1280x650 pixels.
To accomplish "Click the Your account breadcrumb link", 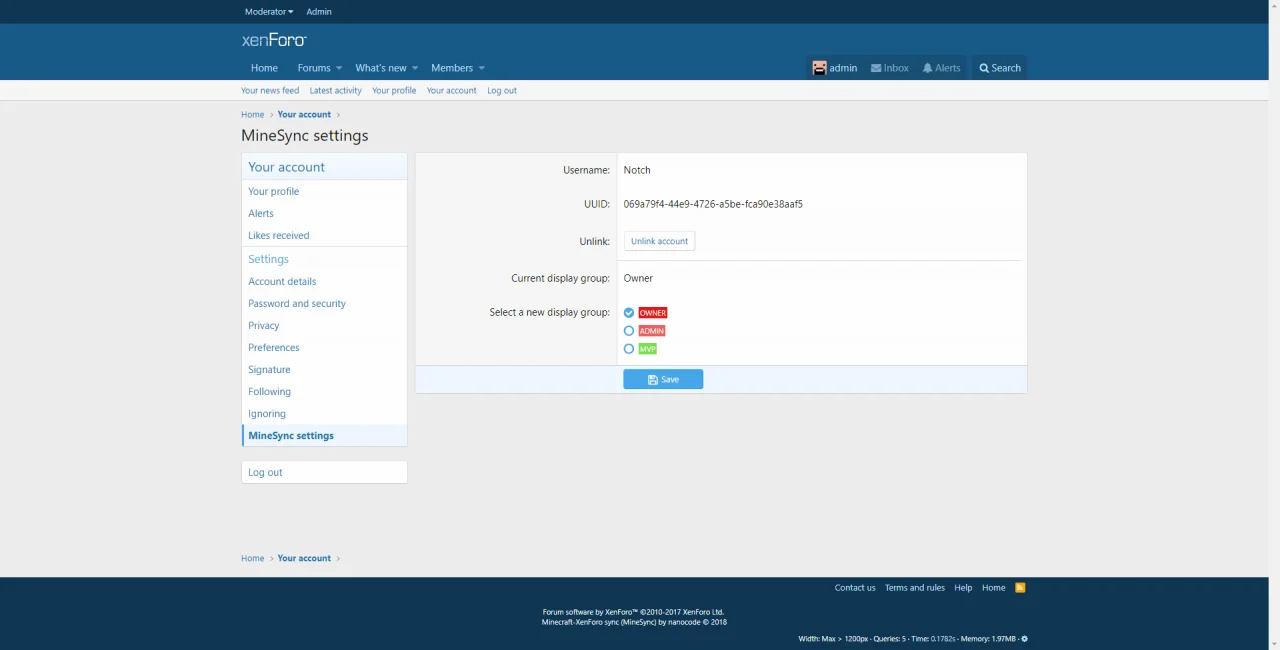I will (x=304, y=114).
